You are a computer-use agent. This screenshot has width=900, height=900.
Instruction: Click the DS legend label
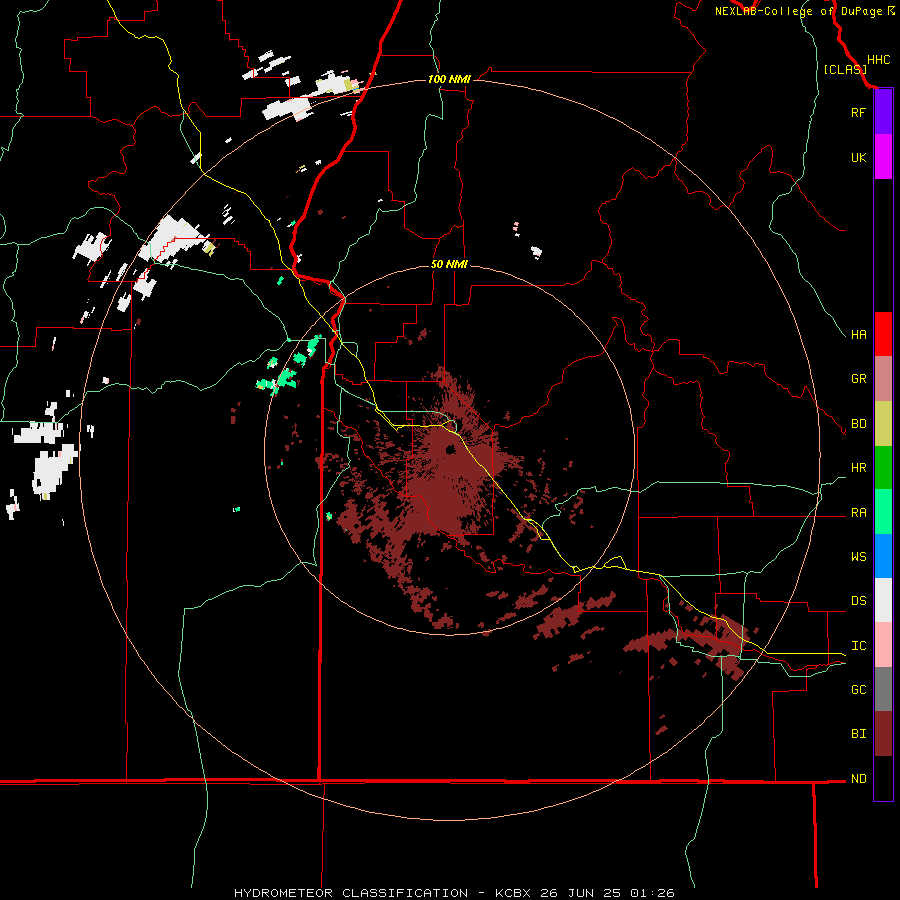[x=858, y=601]
